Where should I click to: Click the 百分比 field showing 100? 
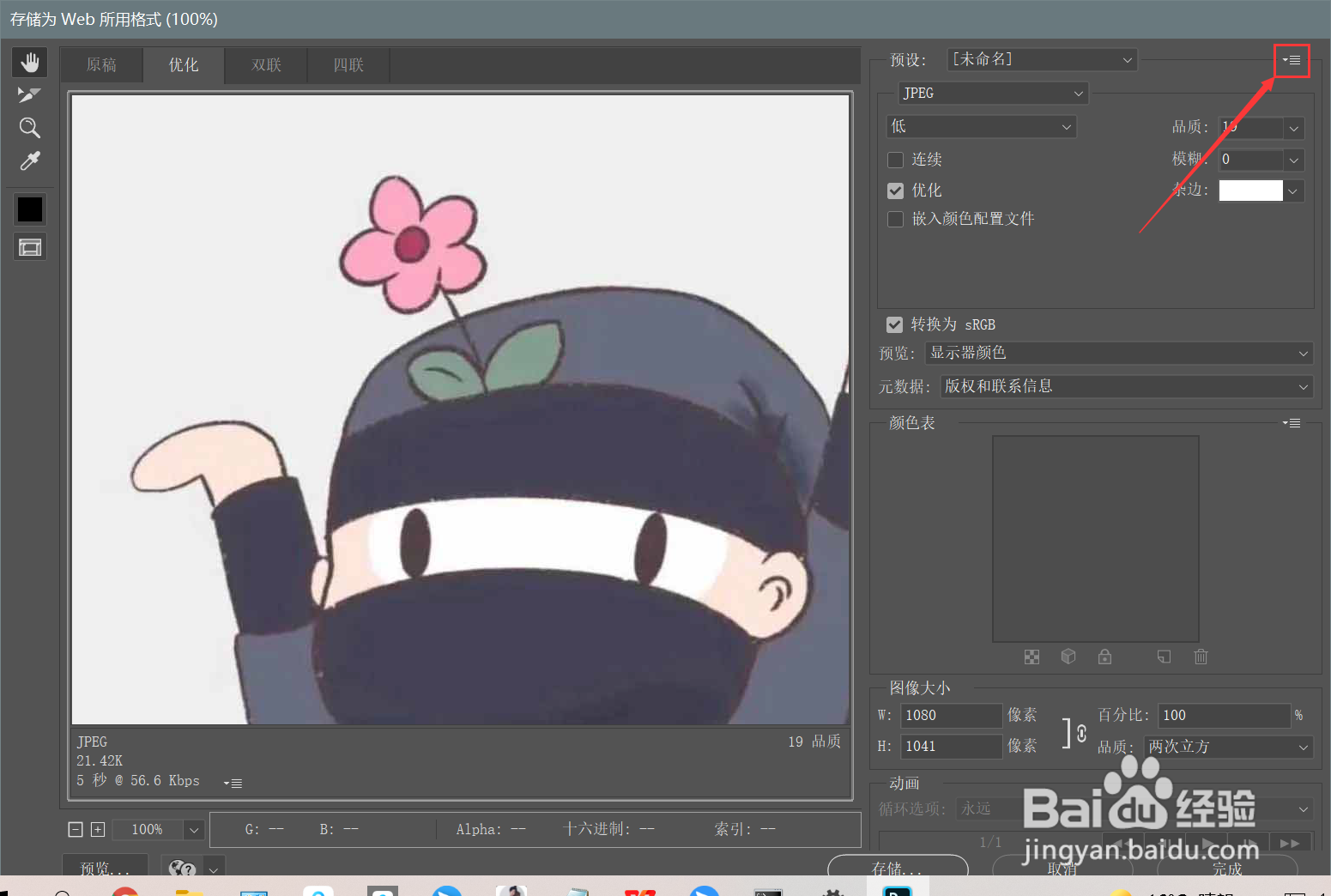pos(1224,716)
